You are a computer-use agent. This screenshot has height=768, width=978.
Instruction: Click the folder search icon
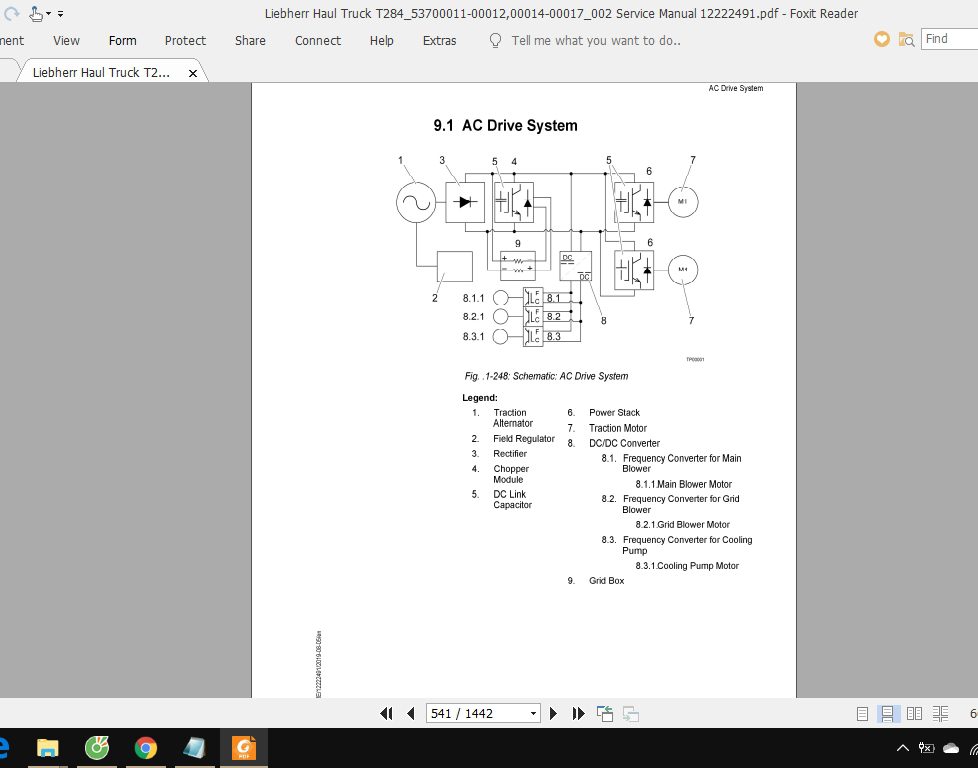[x=906, y=39]
